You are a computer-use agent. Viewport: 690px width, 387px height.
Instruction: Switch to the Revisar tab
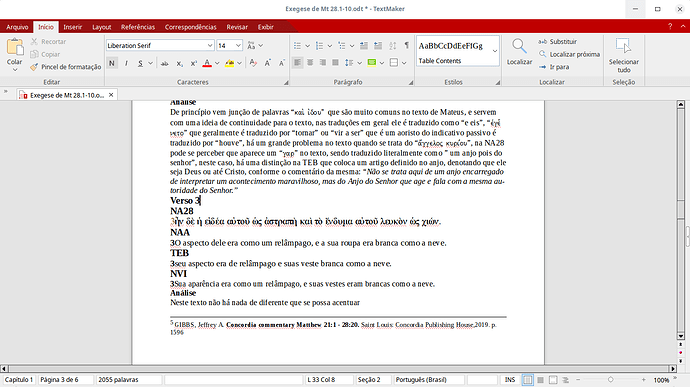click(x=237, y=27)
